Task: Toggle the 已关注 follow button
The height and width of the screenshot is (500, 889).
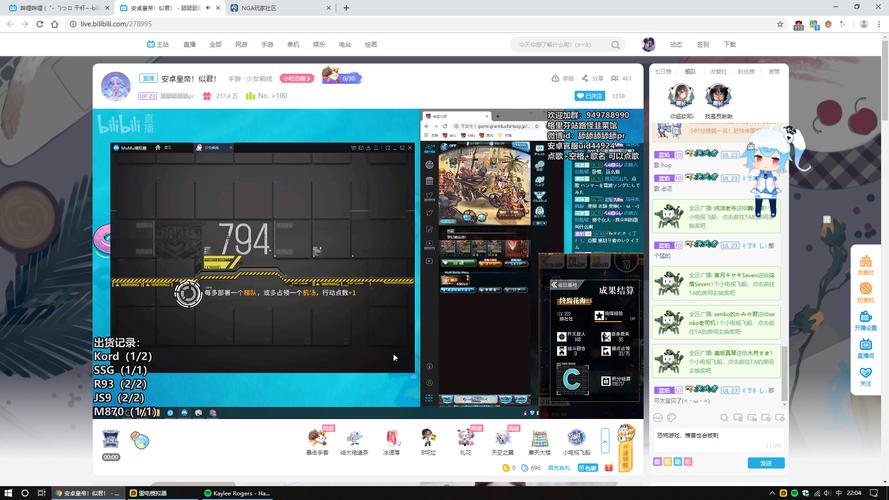Action: tap(590, 96)
